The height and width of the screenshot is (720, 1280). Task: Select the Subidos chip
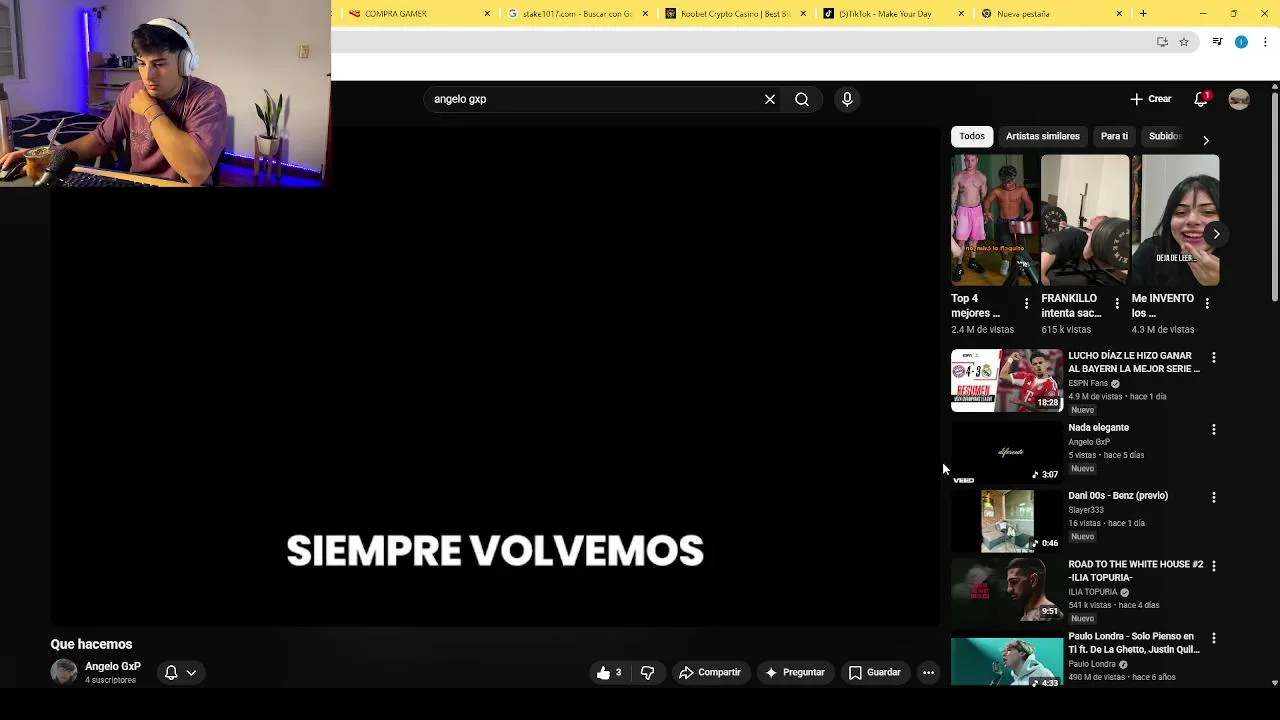click(1164, 136)
